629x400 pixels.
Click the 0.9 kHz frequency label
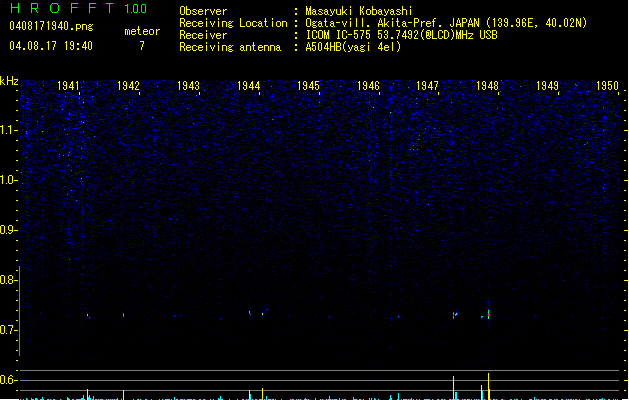[8, 230]
